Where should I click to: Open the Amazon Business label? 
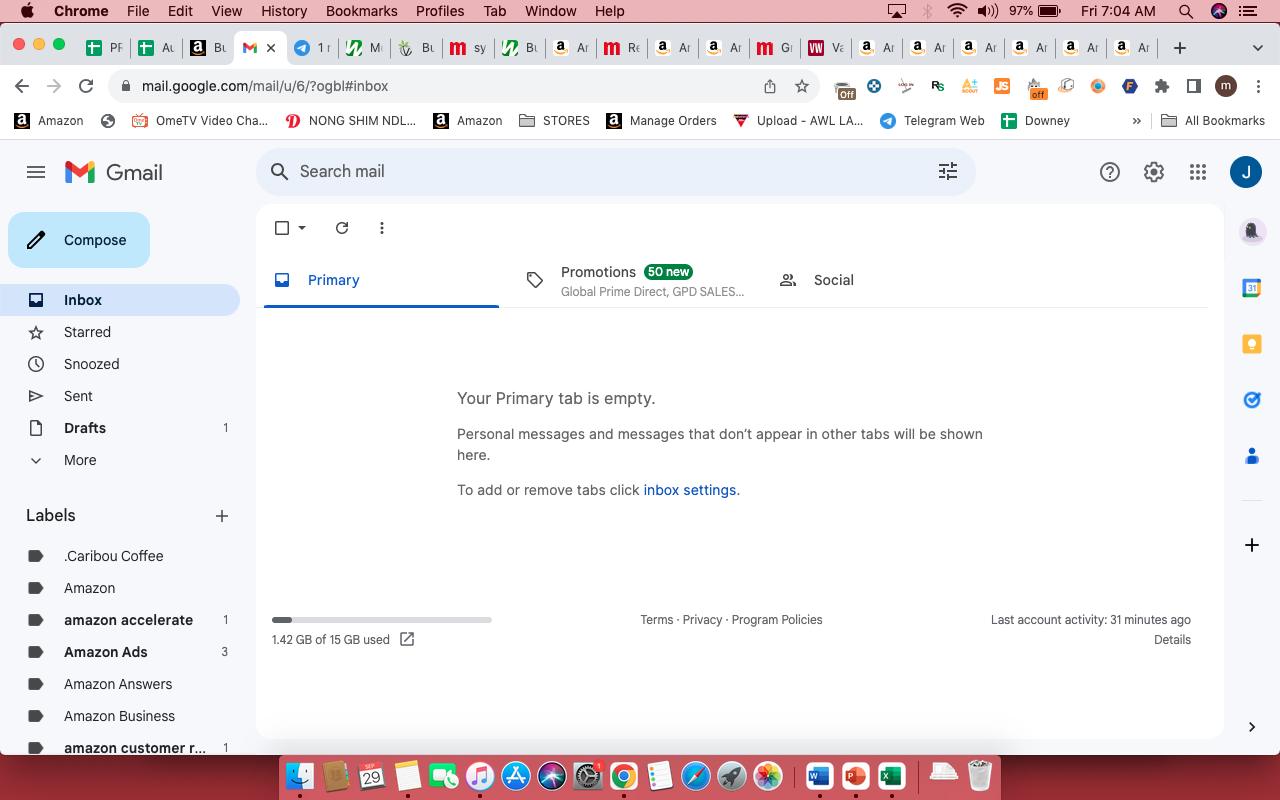pyautogui.click(x=120, y=716)
